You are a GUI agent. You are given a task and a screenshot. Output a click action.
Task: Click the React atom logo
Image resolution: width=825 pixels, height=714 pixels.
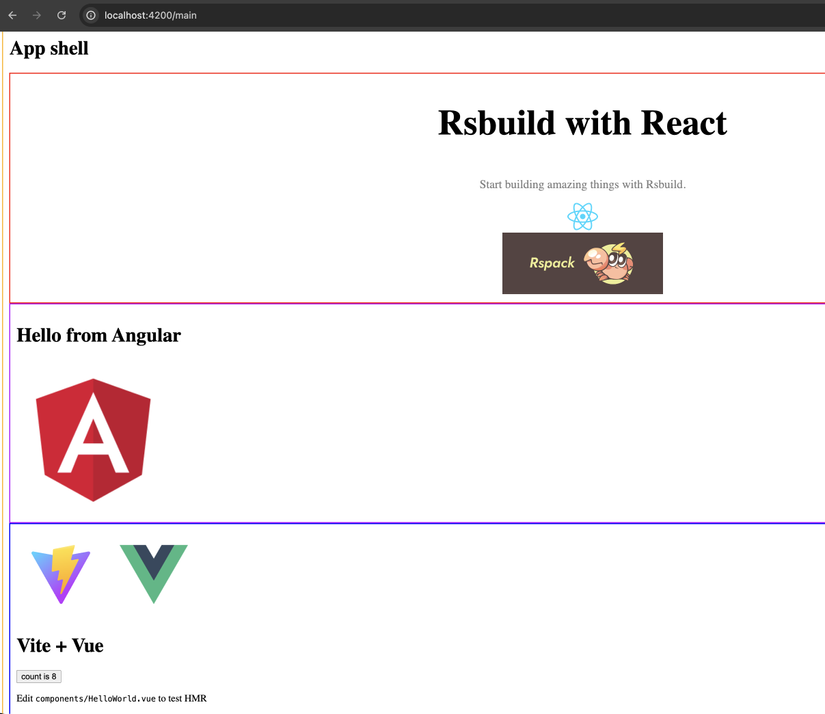582,216
